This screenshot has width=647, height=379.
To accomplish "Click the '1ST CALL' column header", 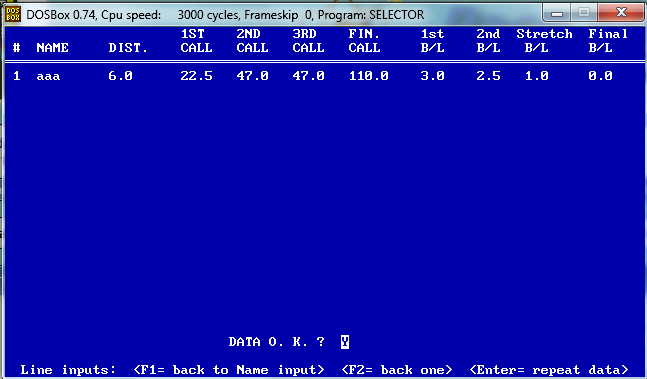I will pyautogui.click(x=196, y=41).
